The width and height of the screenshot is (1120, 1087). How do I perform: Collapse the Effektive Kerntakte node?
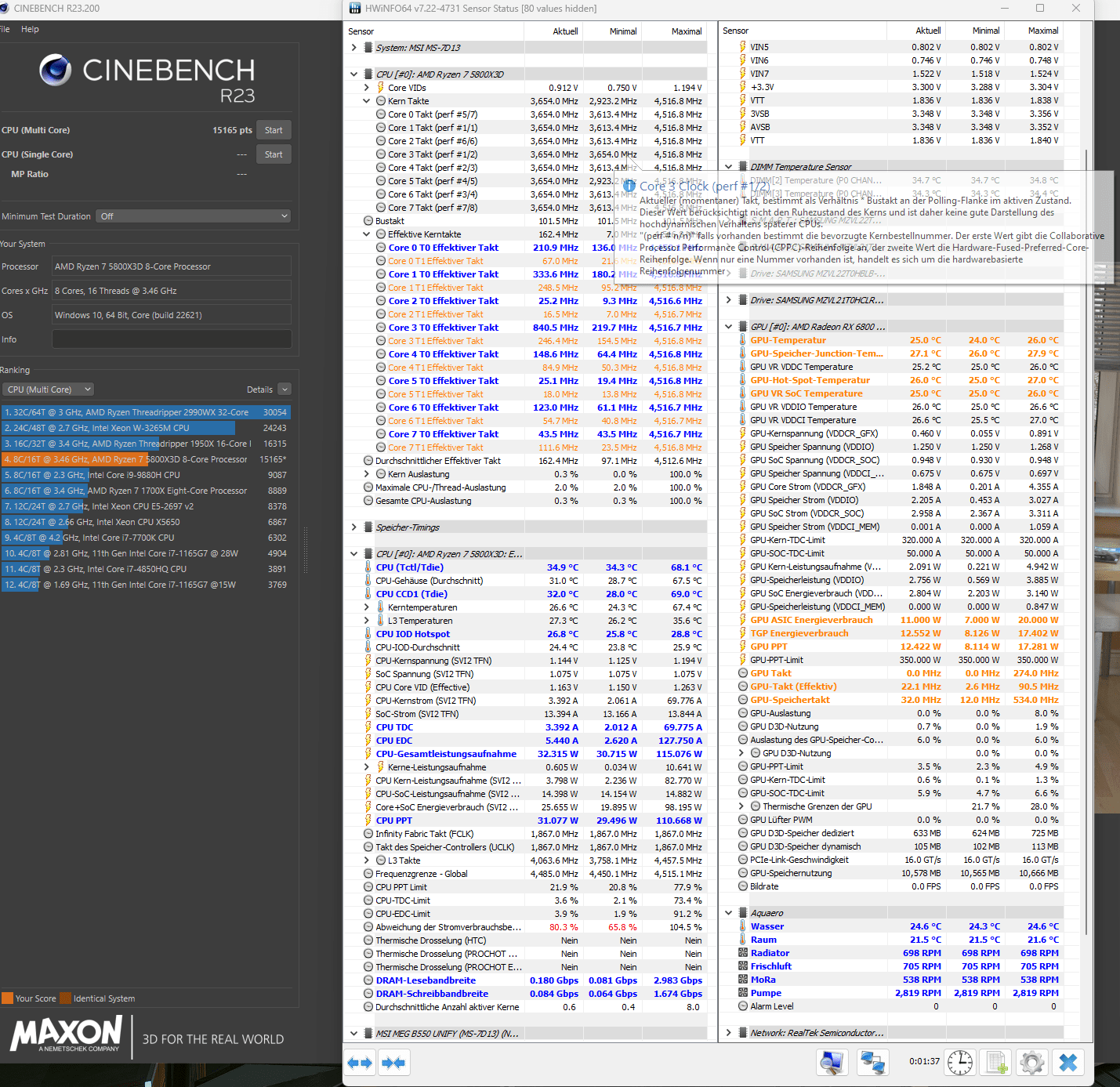pos(366,234)
